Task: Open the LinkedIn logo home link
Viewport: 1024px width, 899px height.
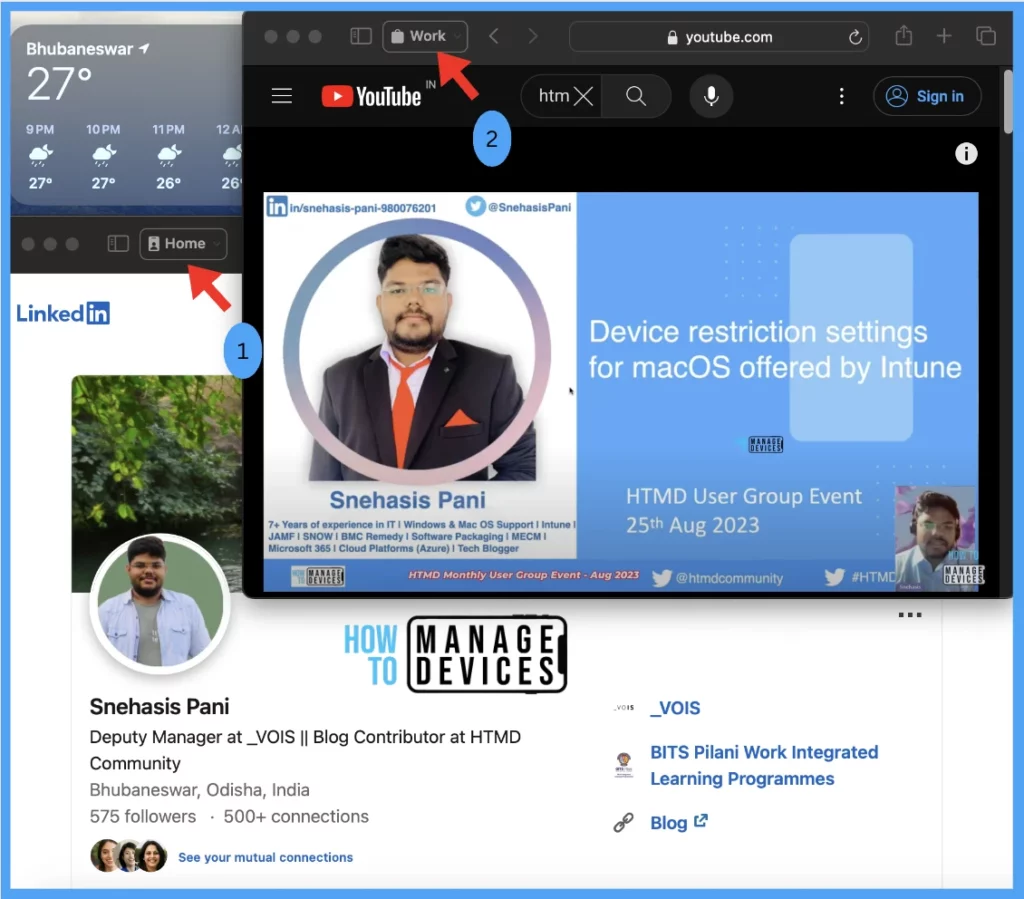Action: tap(63, 313)
